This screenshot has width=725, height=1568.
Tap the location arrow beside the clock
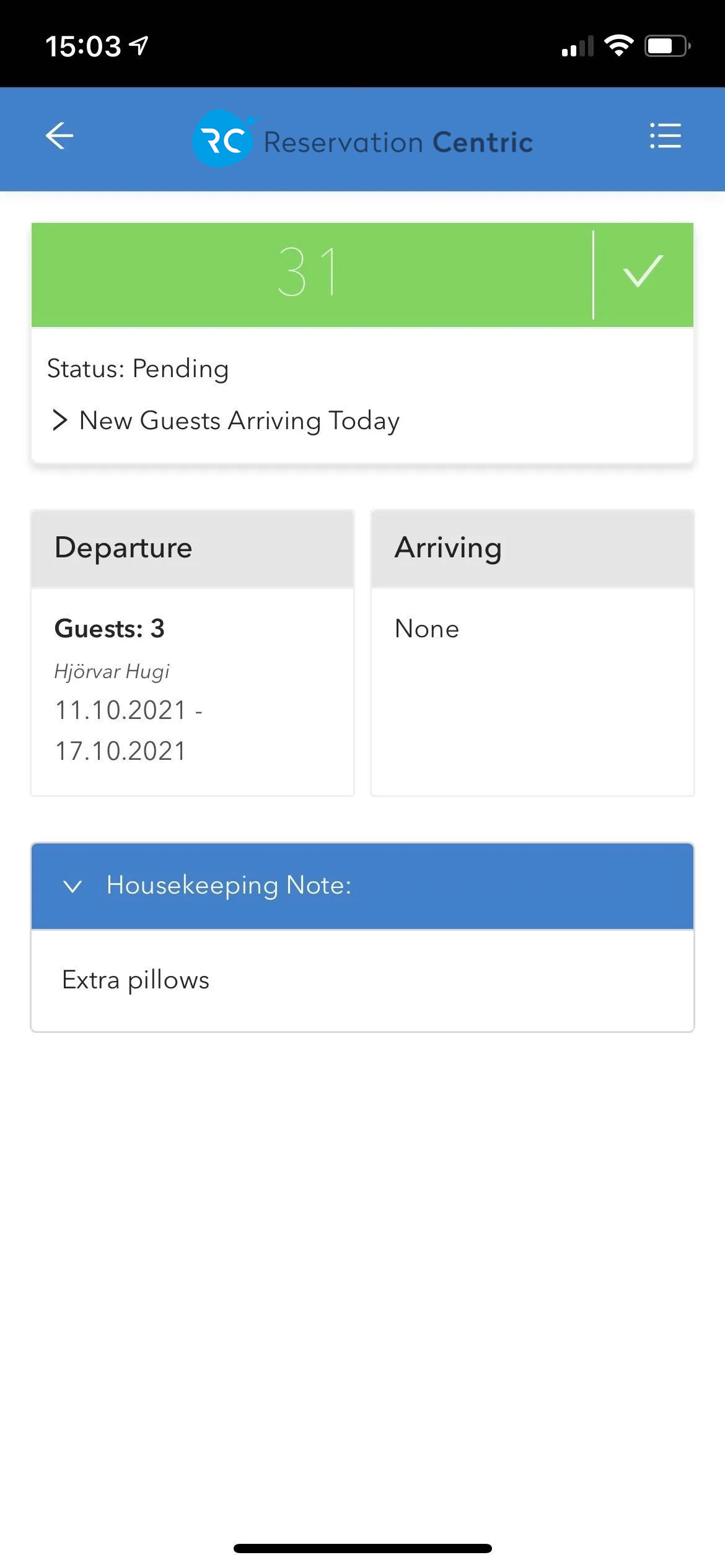pyautogui.click(x=139, y=45)
